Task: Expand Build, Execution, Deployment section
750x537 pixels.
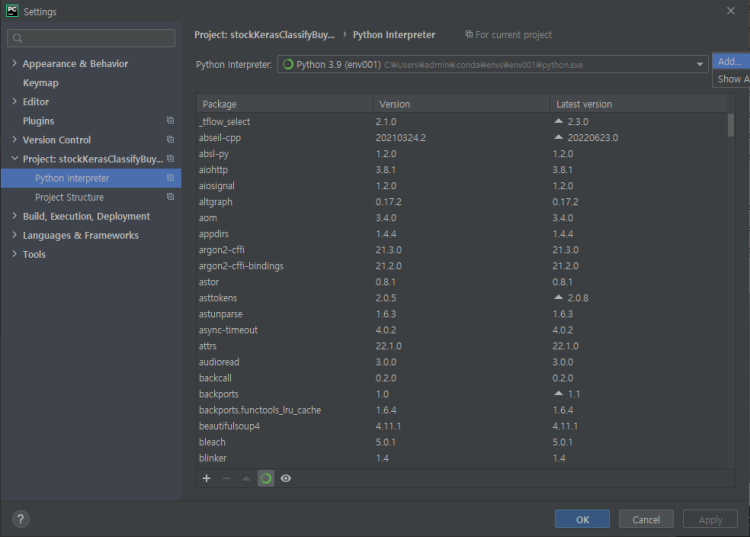Action: pyautogui.click(x=14, y=216)
